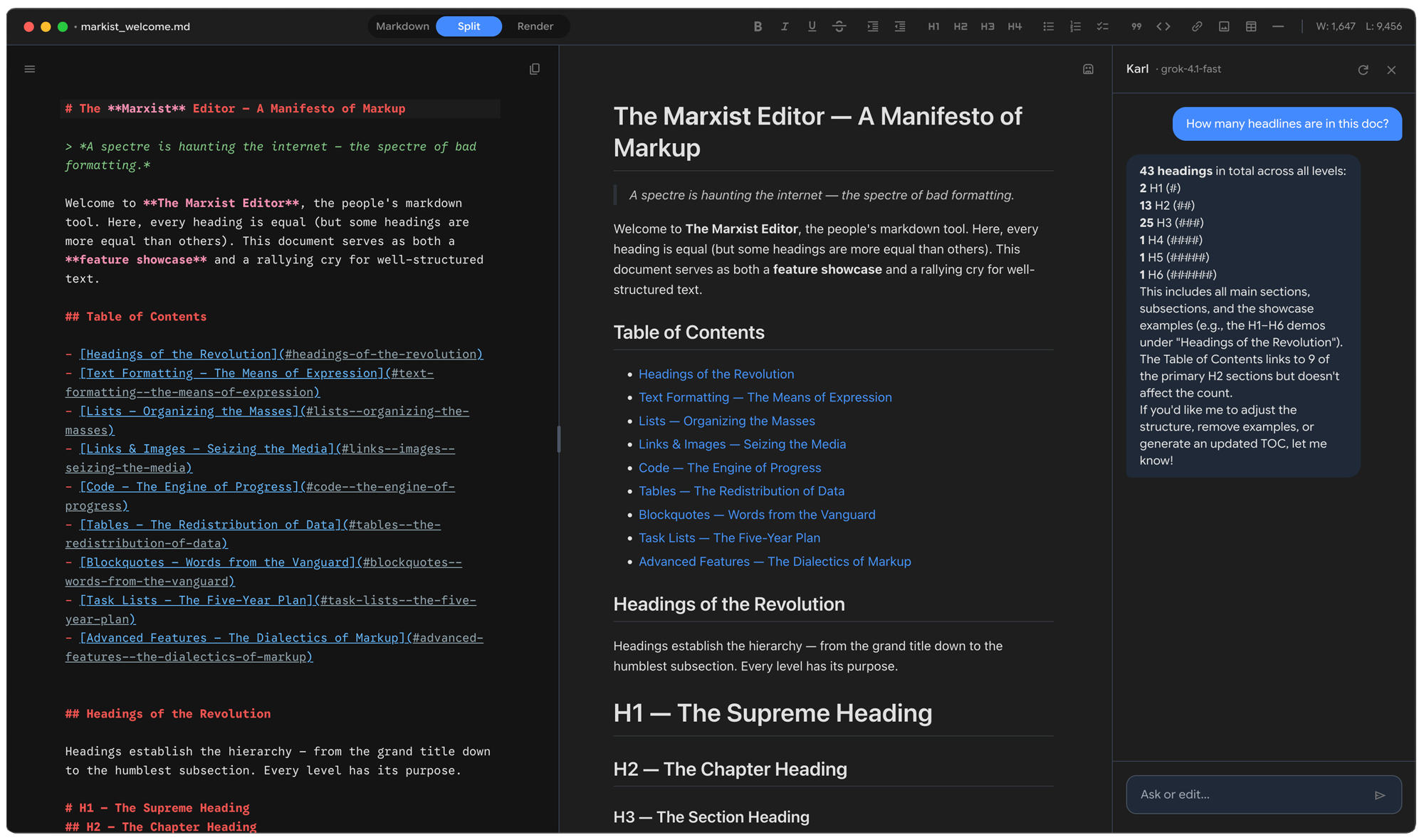The height and width of the screenshot is (840, 1424).
Task: Toggle bold formatting in the toolbar
Action: tap(758, 26)
